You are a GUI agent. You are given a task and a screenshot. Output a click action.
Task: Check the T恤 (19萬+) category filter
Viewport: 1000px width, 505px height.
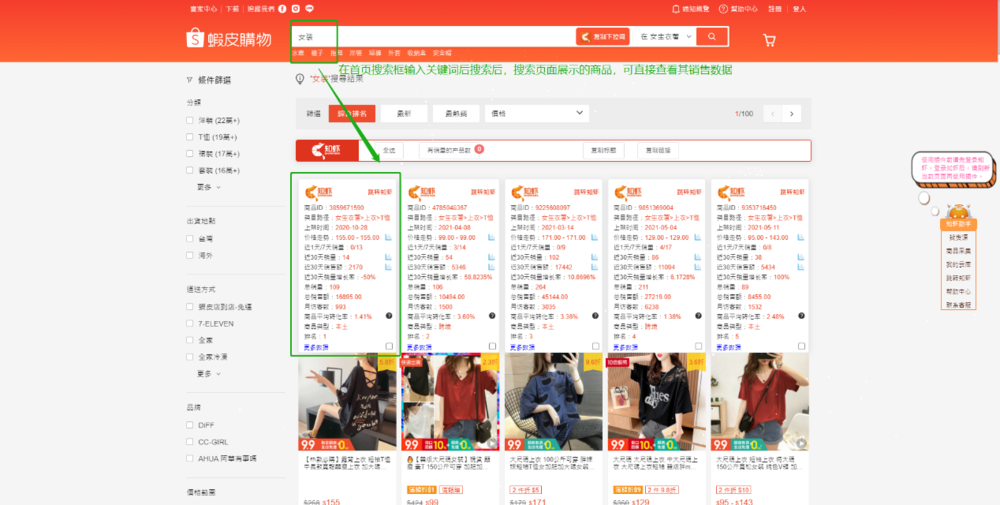(190, 137)
